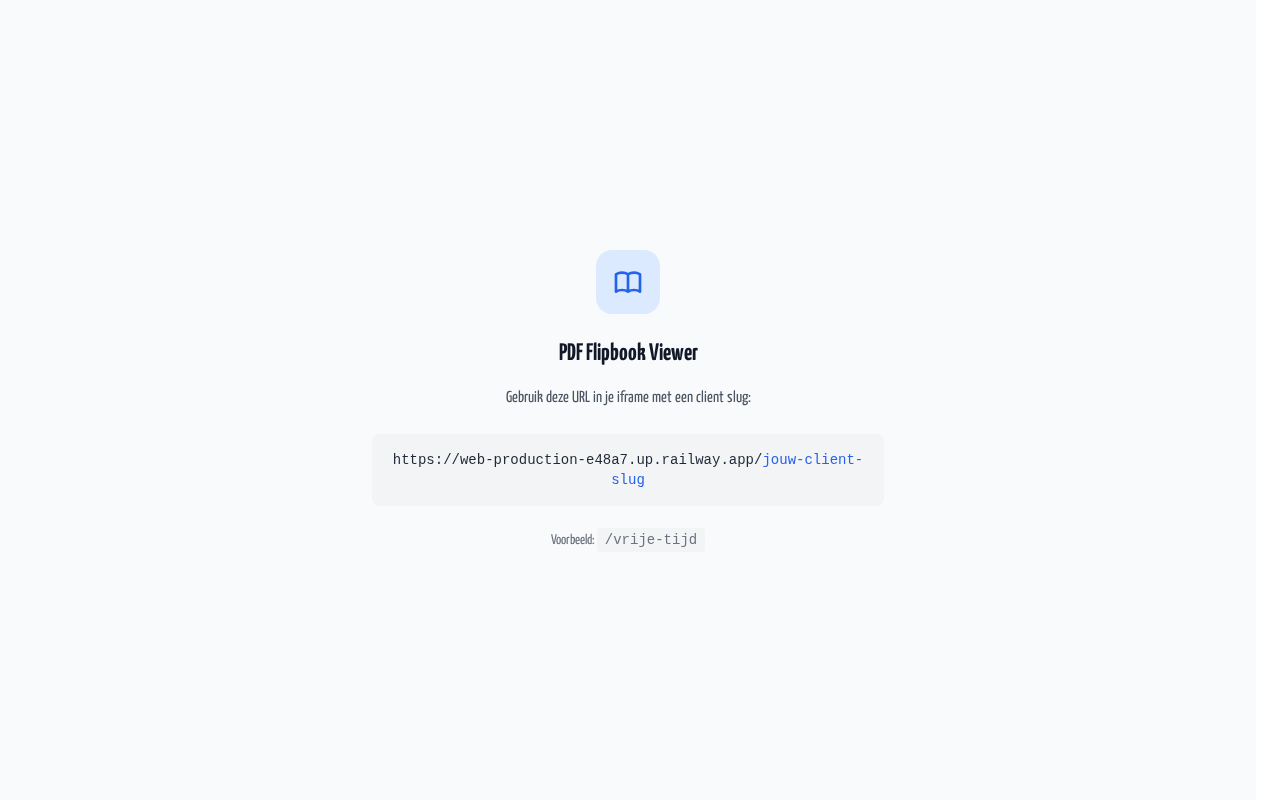Click 'tijd' in the example slug chip
This screenshot has height=800, width=1280.
coord(680,540)
